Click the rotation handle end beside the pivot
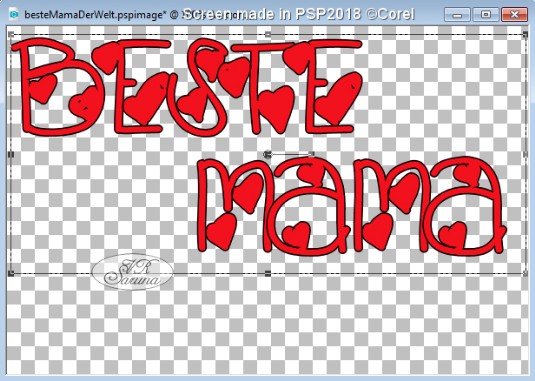 coord(311,154)
